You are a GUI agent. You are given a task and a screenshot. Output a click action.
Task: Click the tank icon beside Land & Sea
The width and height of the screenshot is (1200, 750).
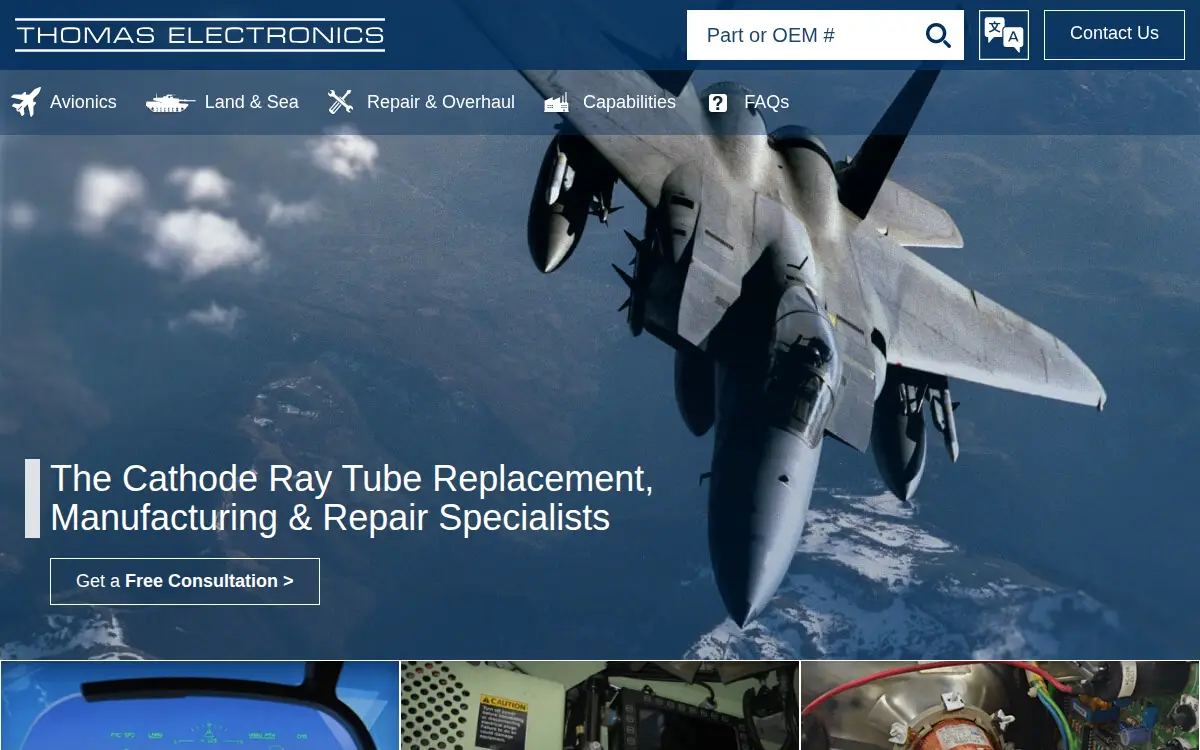tap(170, 102)
